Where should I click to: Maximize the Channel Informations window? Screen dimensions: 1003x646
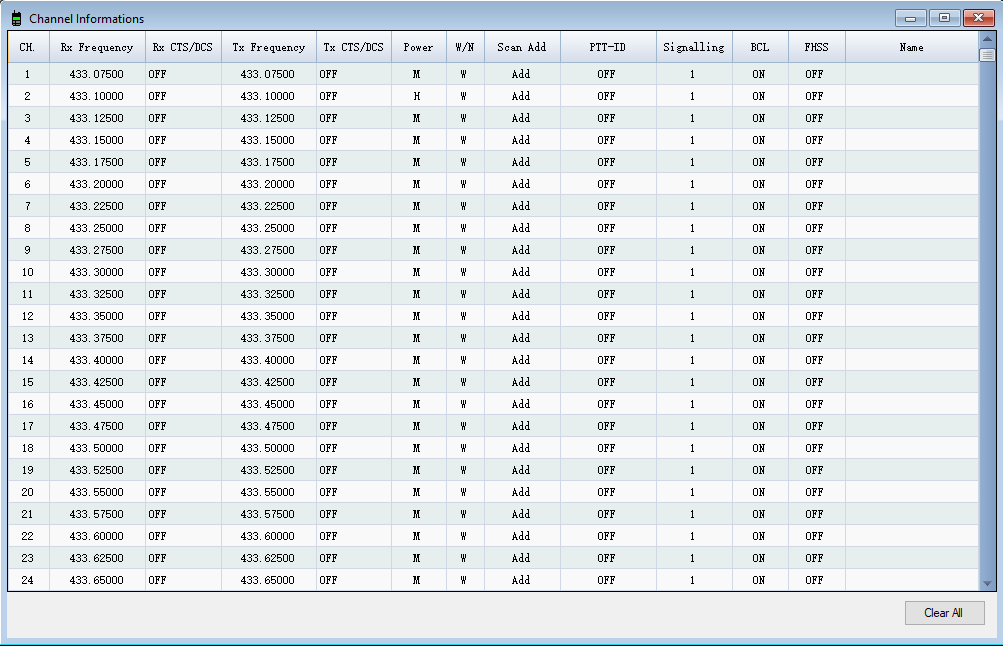pos(943,18)
